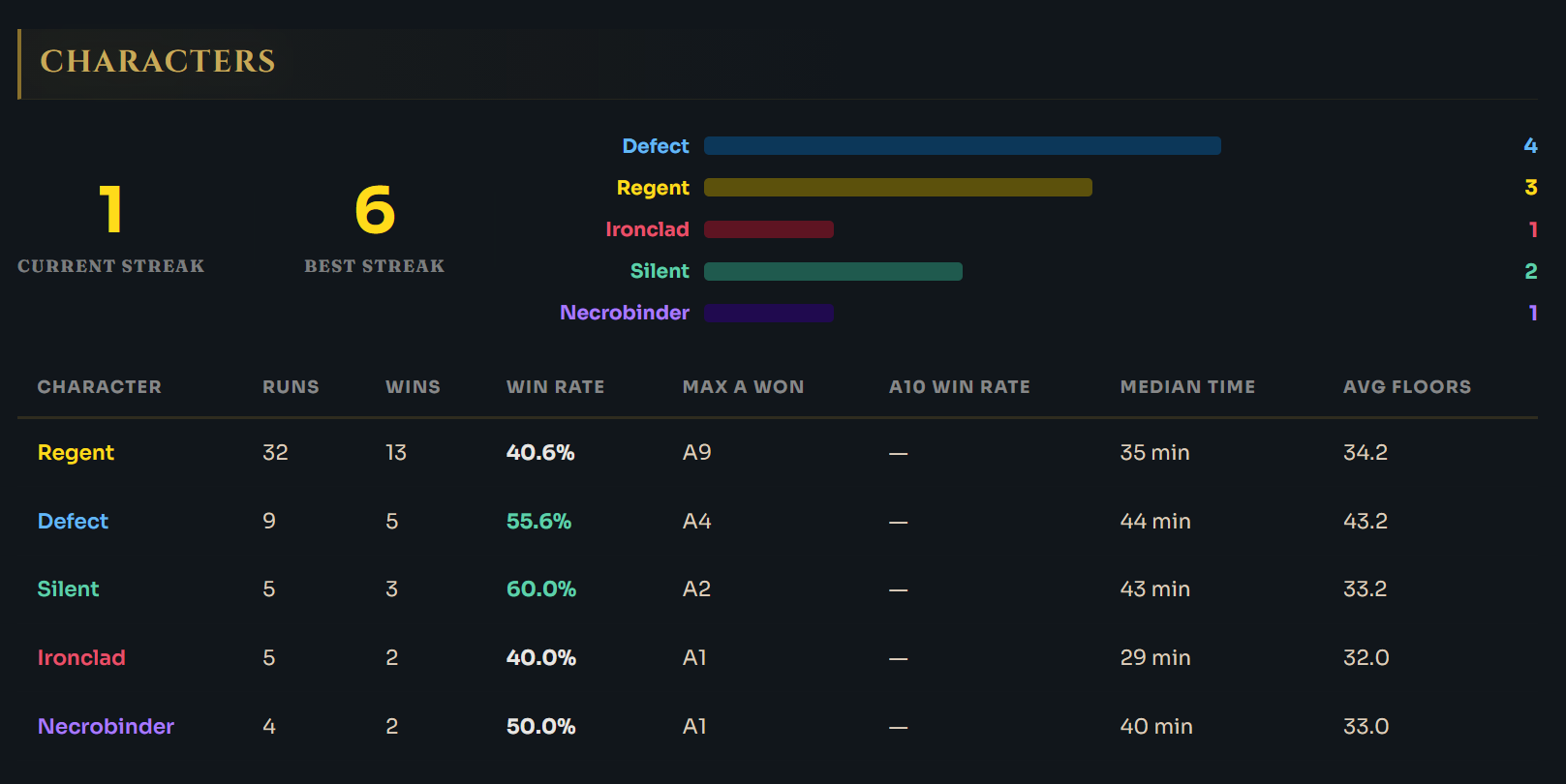Select Necrobinder's win rate 50.0%

click(541, 727)
